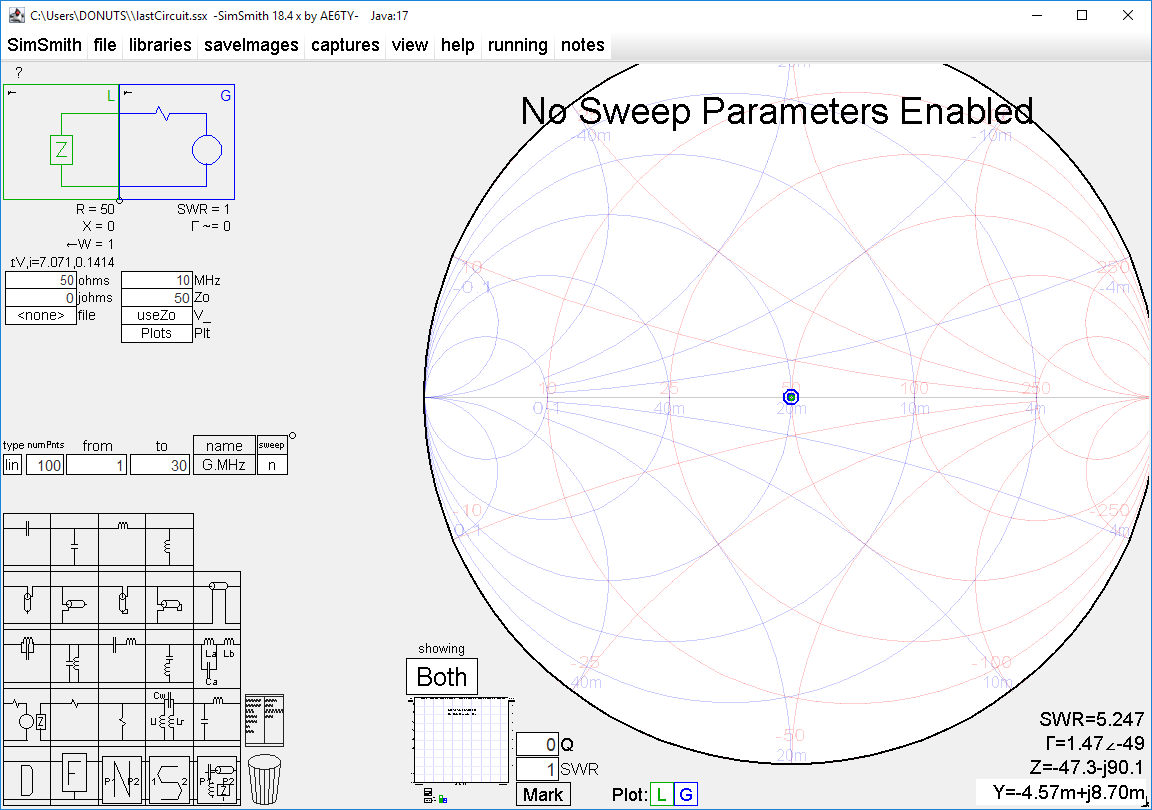Click the Mark button
Image resolution: width=1152 pixels, height=810 pixels.
tap(543, 793)
